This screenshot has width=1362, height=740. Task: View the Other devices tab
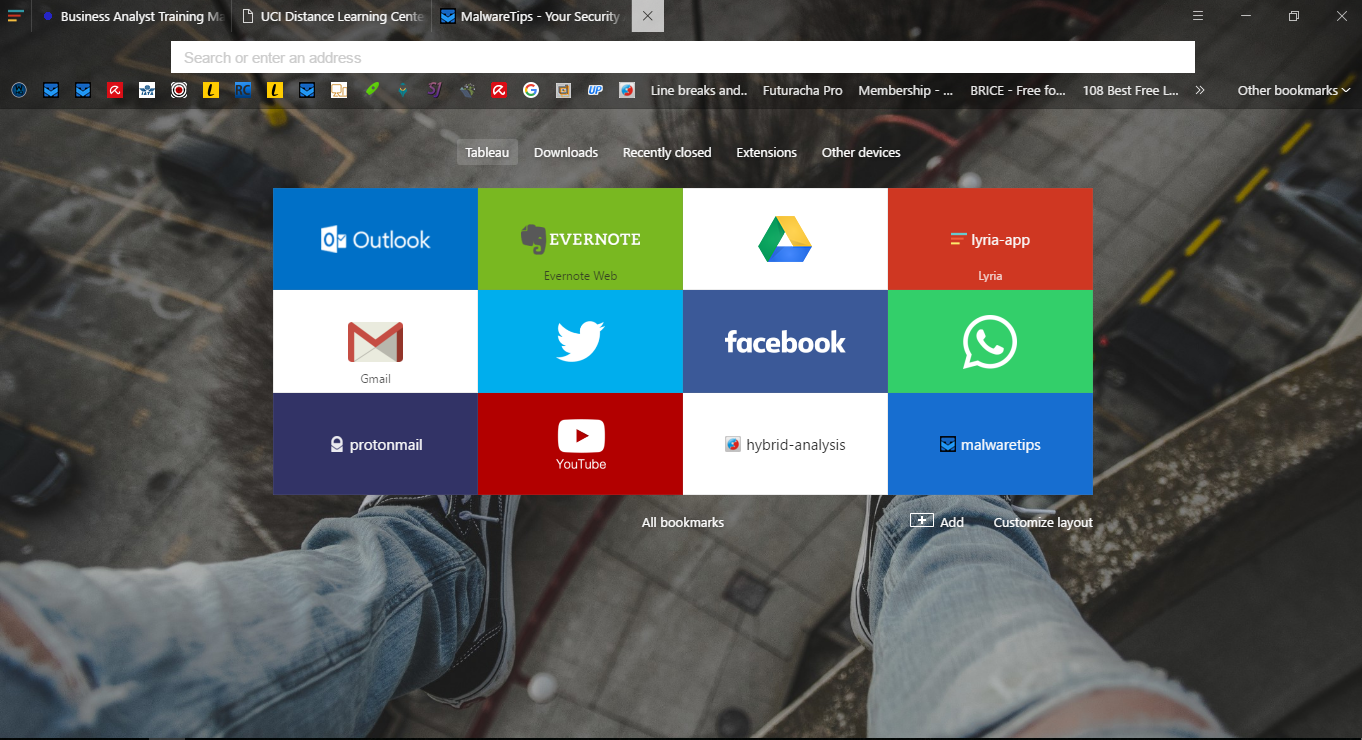861,152
